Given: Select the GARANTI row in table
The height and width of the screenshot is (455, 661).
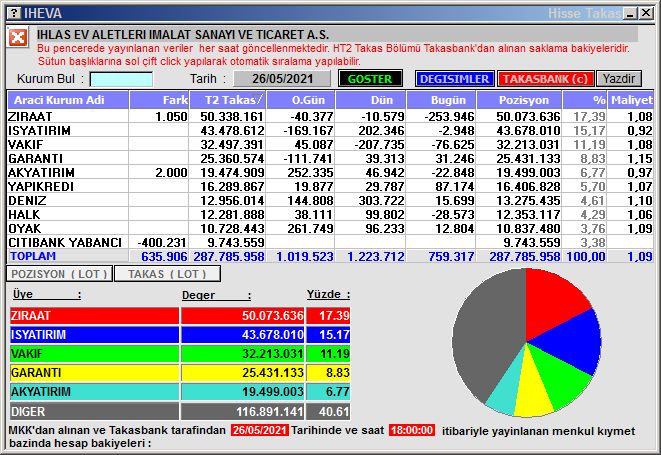Looking at the screenshot, I should (x=330, y=159).
